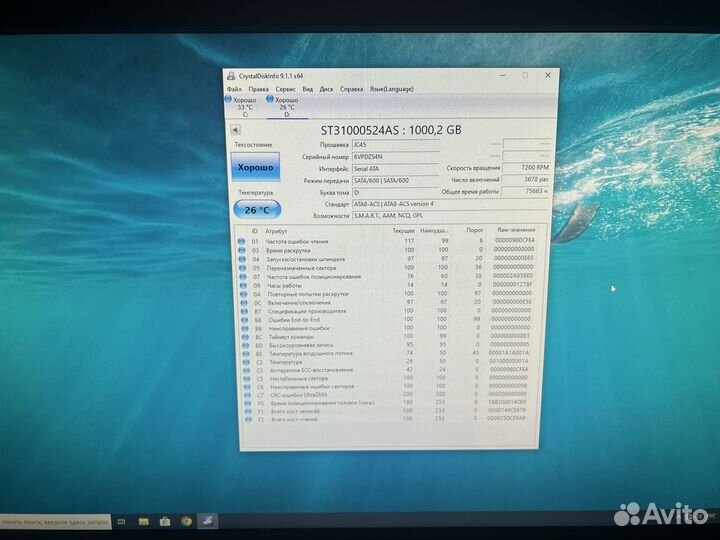The width and height of the screenshot is (720, 540).
Task: Click status icon for C3 Аппаратное ECC-восстановление
Action: 247,370
